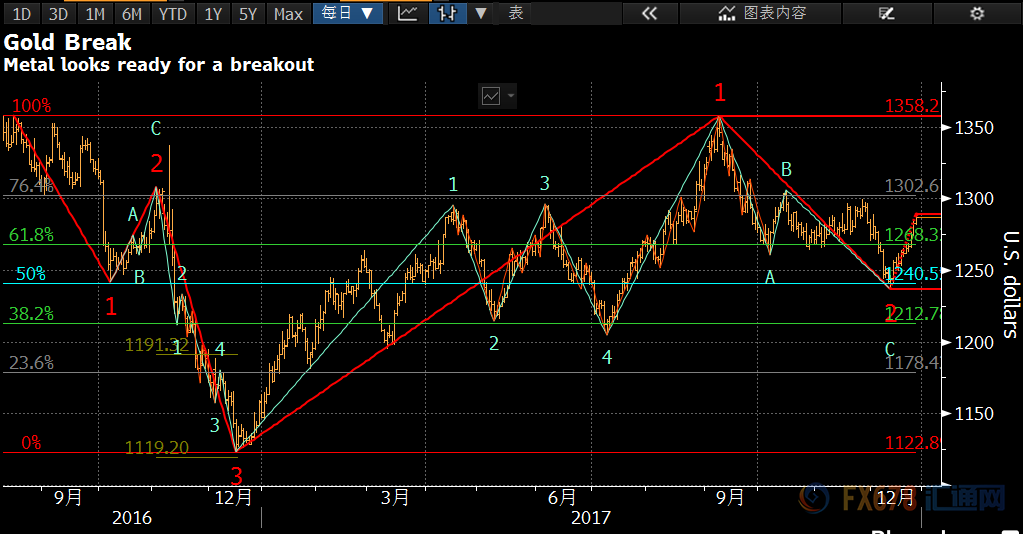This screenshot has height=534, width=1023.
Task: Click the small chart icon above plot
Action: 491,96
